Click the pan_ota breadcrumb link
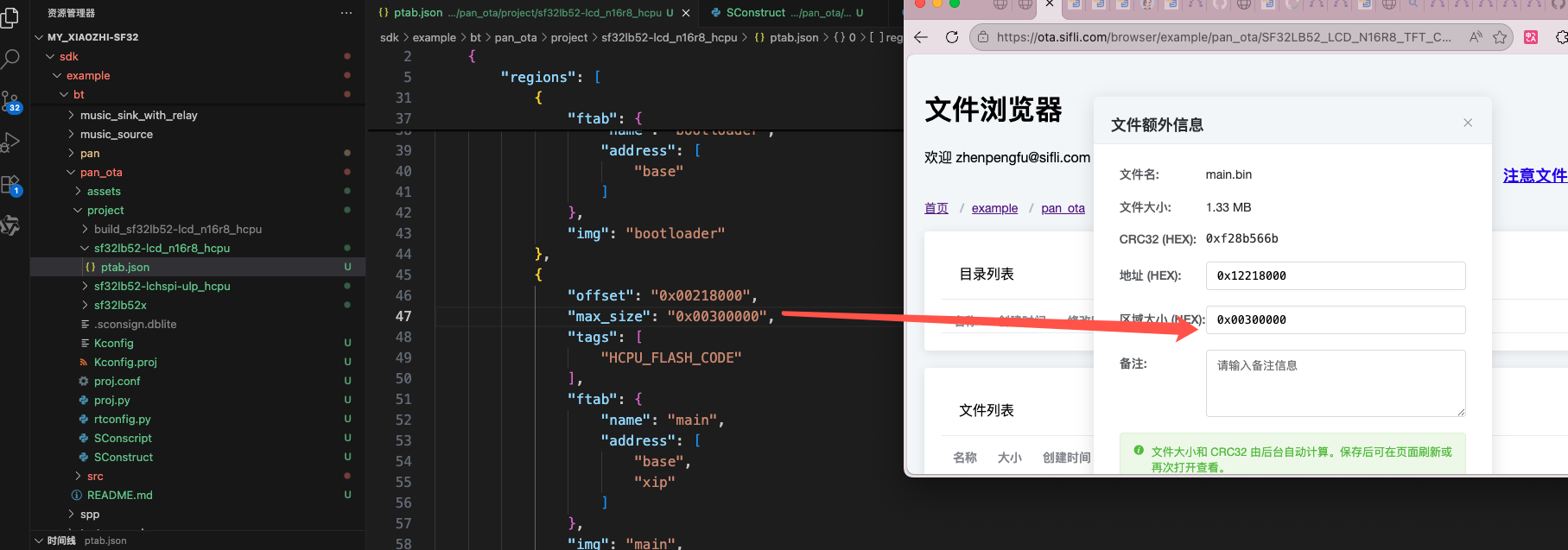 pos(1063,208)
